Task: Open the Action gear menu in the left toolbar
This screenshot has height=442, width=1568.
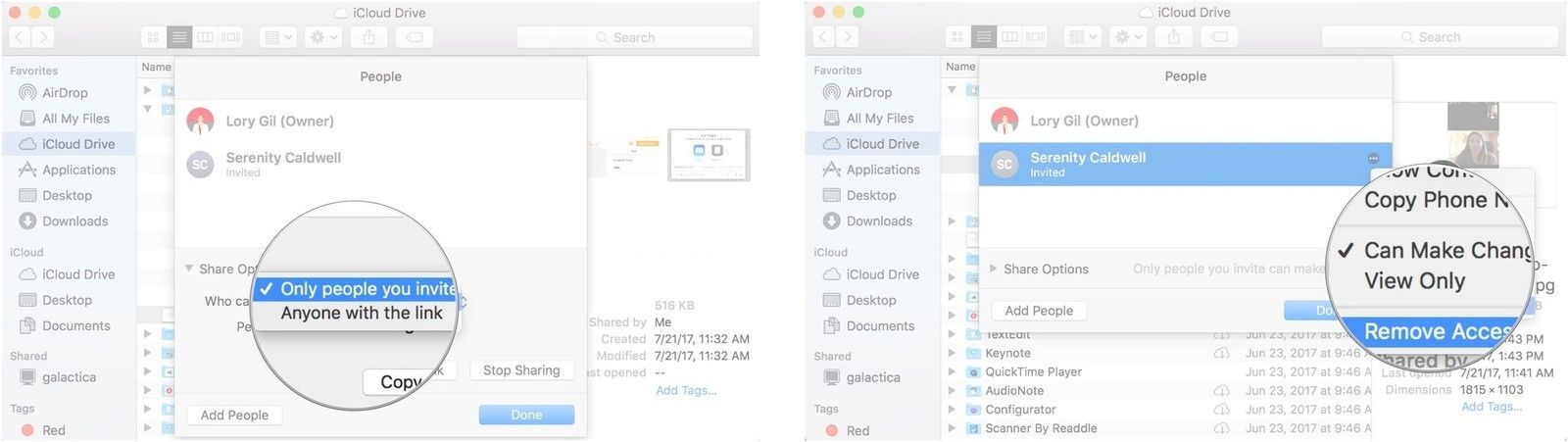Action: [x=323, y=37]
